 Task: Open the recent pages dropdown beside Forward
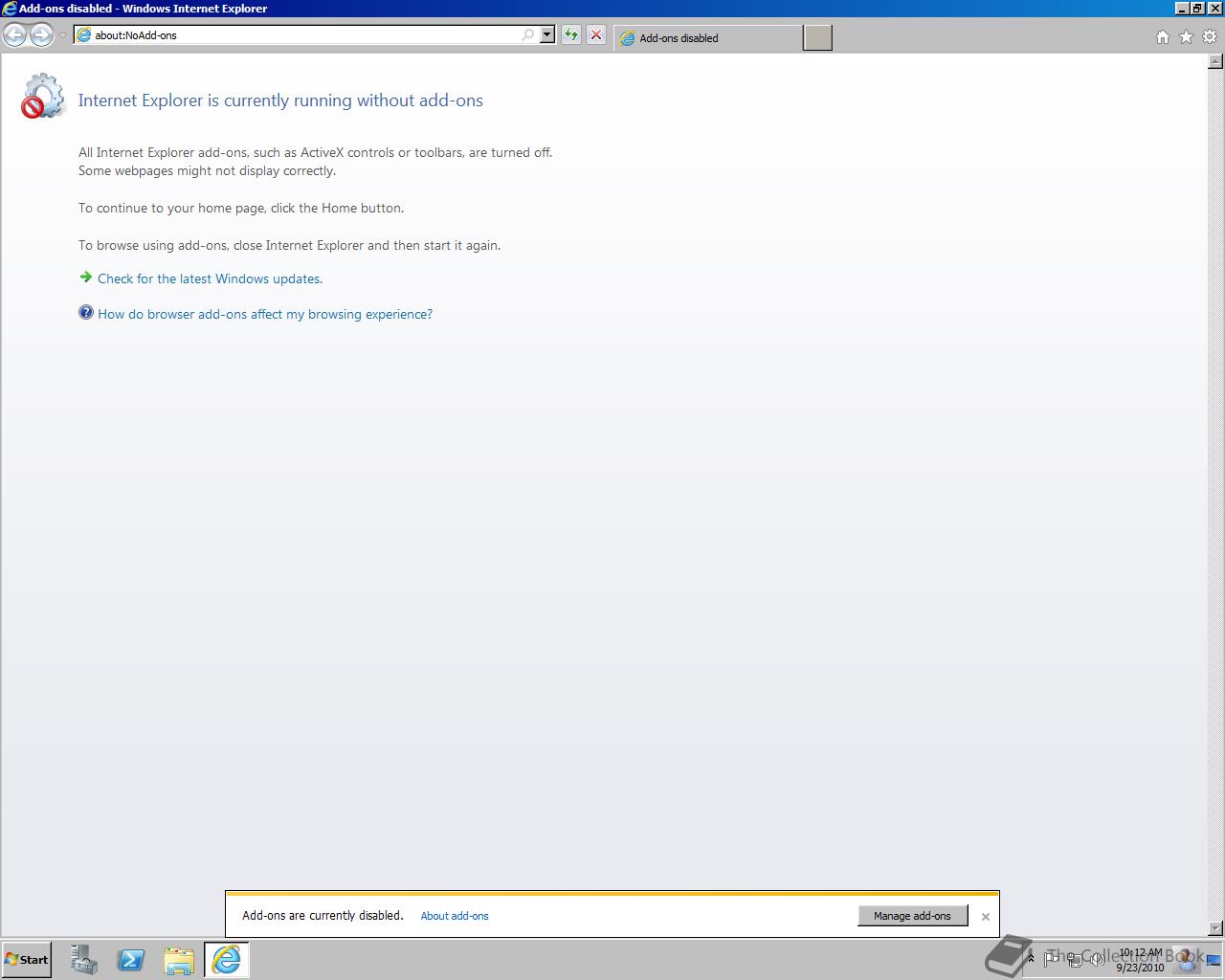coord(62,35)
